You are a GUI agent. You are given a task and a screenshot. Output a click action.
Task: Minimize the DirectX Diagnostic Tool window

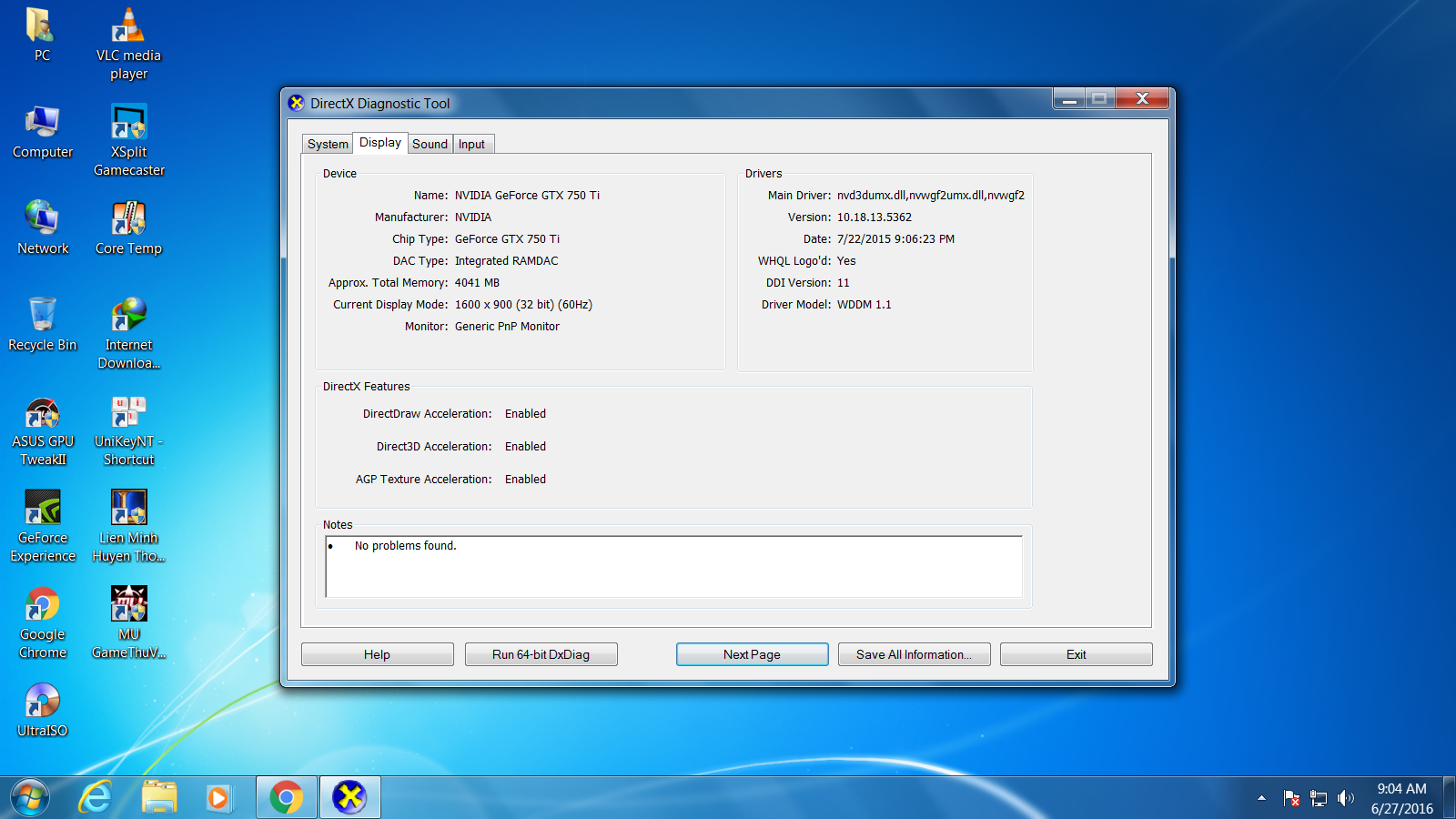pos(1069,98)
